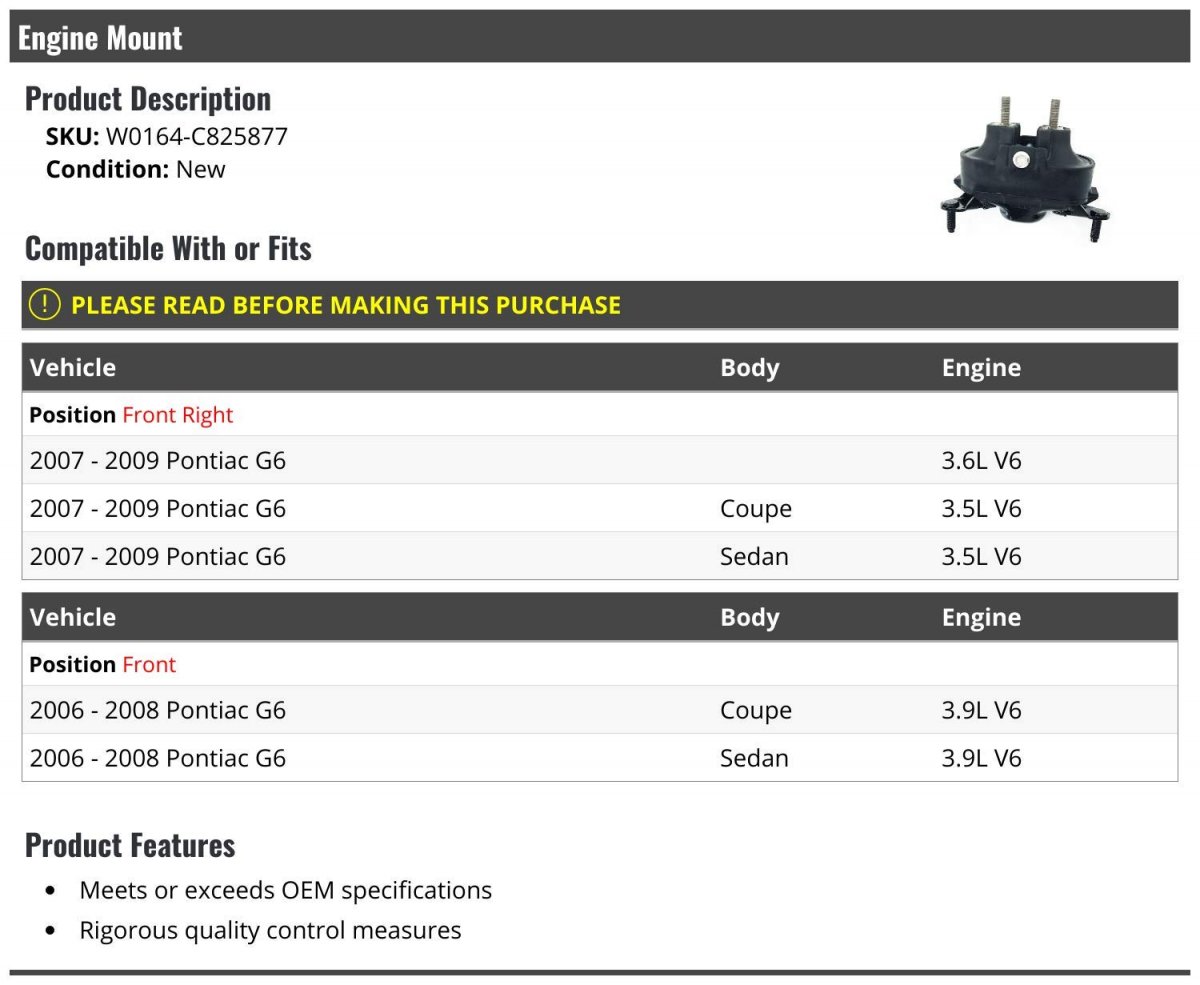1200x985 pixels.
Task: Click the yellow exclamation warning icon
Action: [x=44, y=304]
